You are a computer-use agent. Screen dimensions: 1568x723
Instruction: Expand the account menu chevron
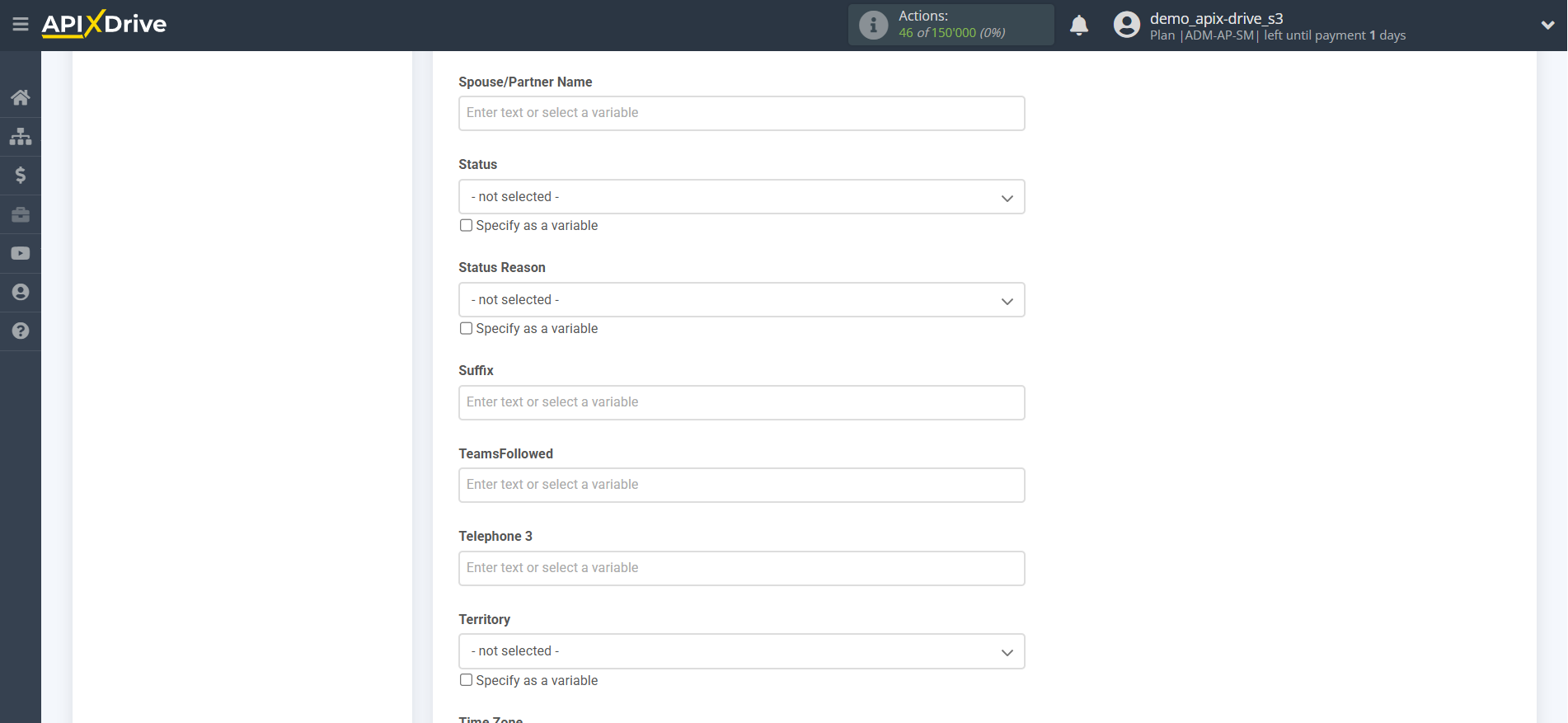1547,26
